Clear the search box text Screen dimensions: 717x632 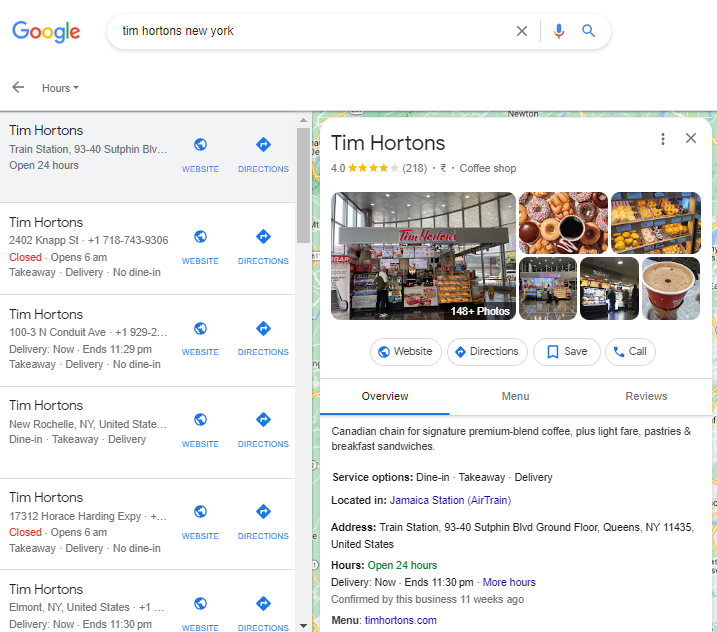[522, 31]
